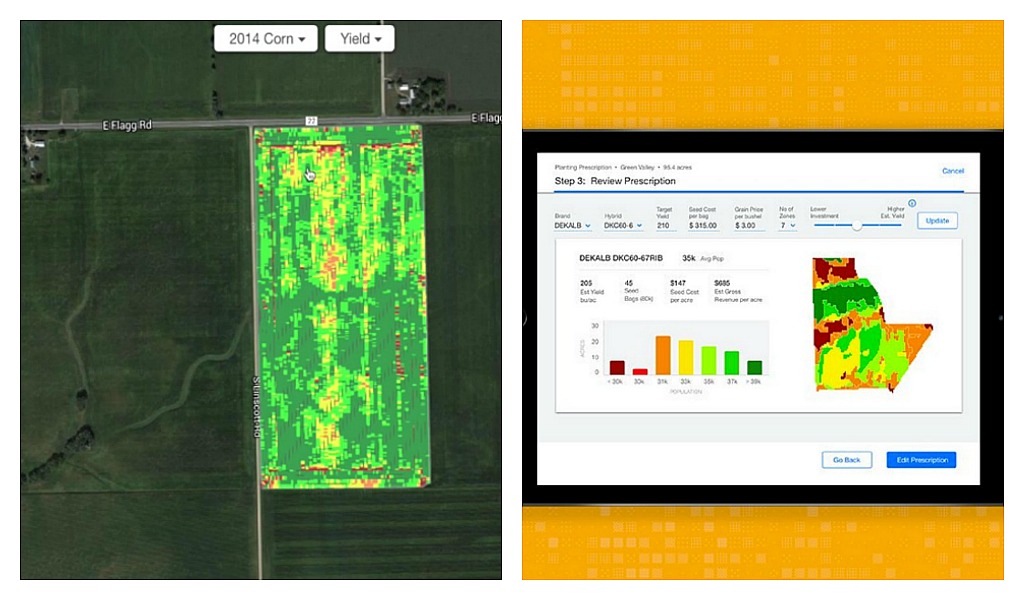Click the dark red under-30k population bar
Screen dimensions: 1024x600
point(617,367)
